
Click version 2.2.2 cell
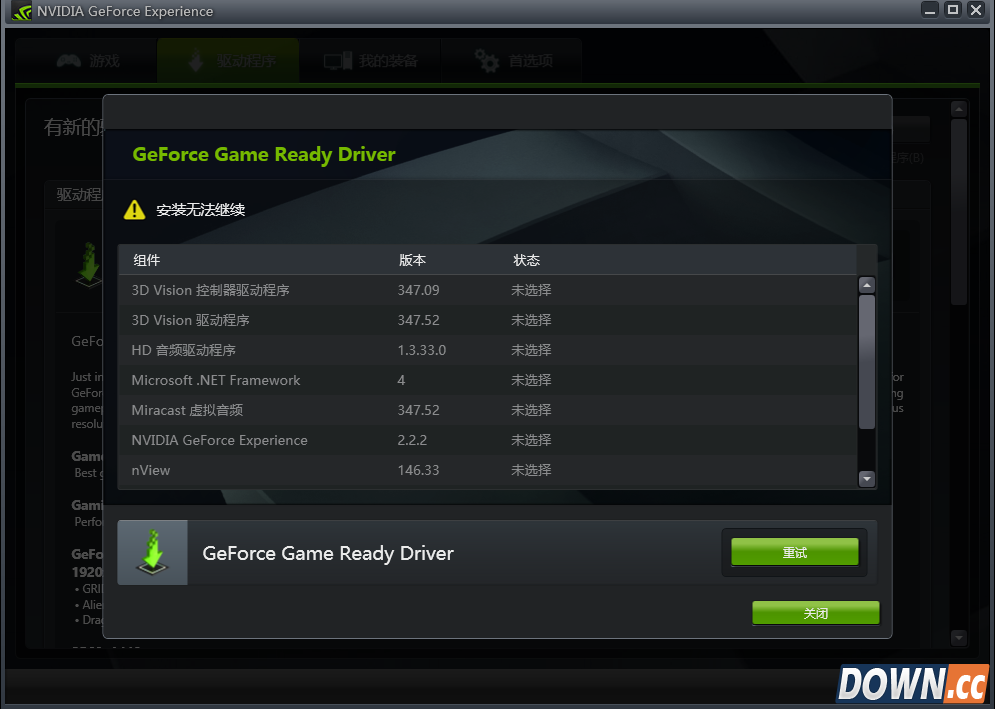click(412, 440)
